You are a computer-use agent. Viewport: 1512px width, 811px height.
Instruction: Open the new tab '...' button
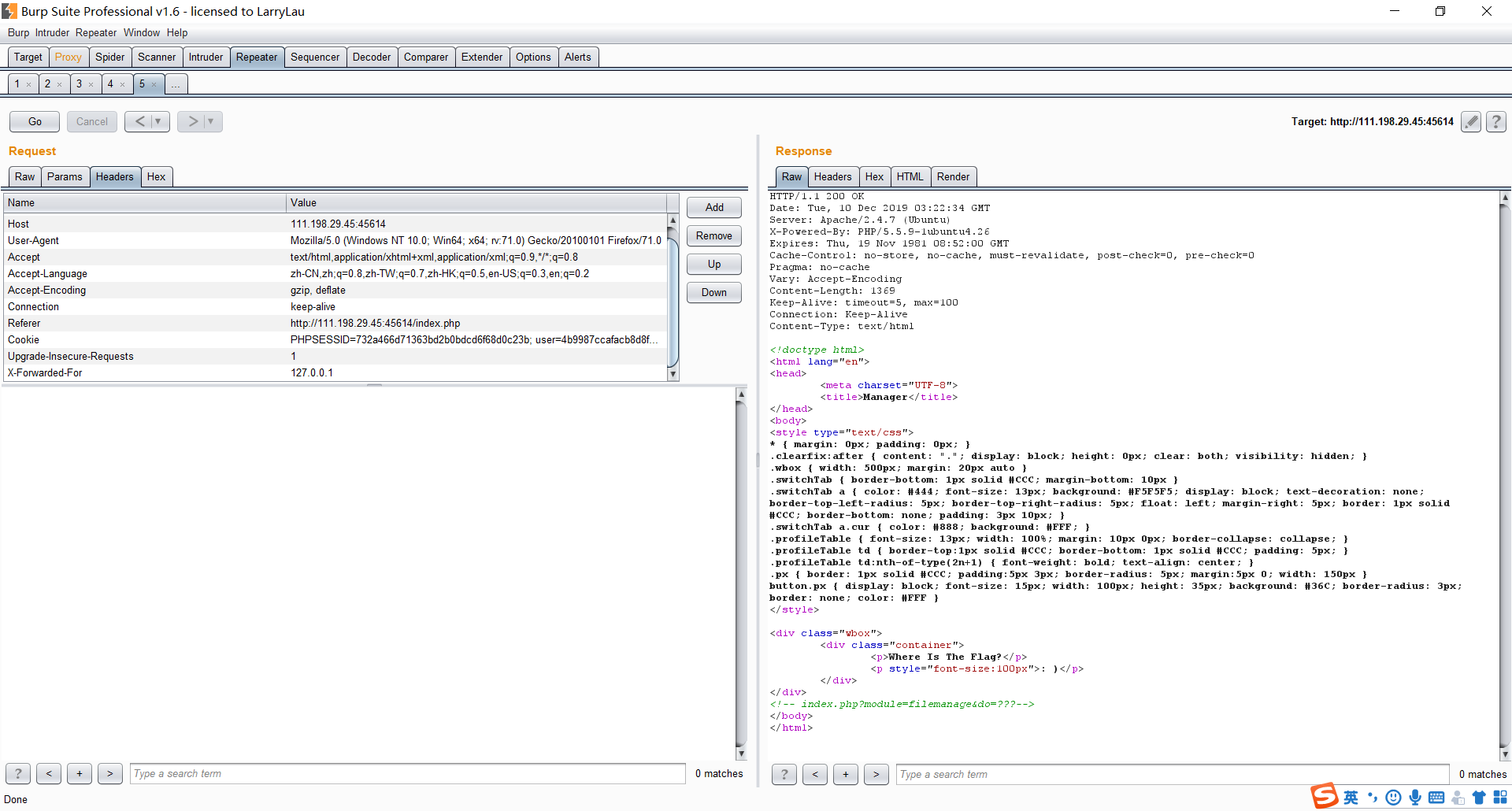pos(176,84)
